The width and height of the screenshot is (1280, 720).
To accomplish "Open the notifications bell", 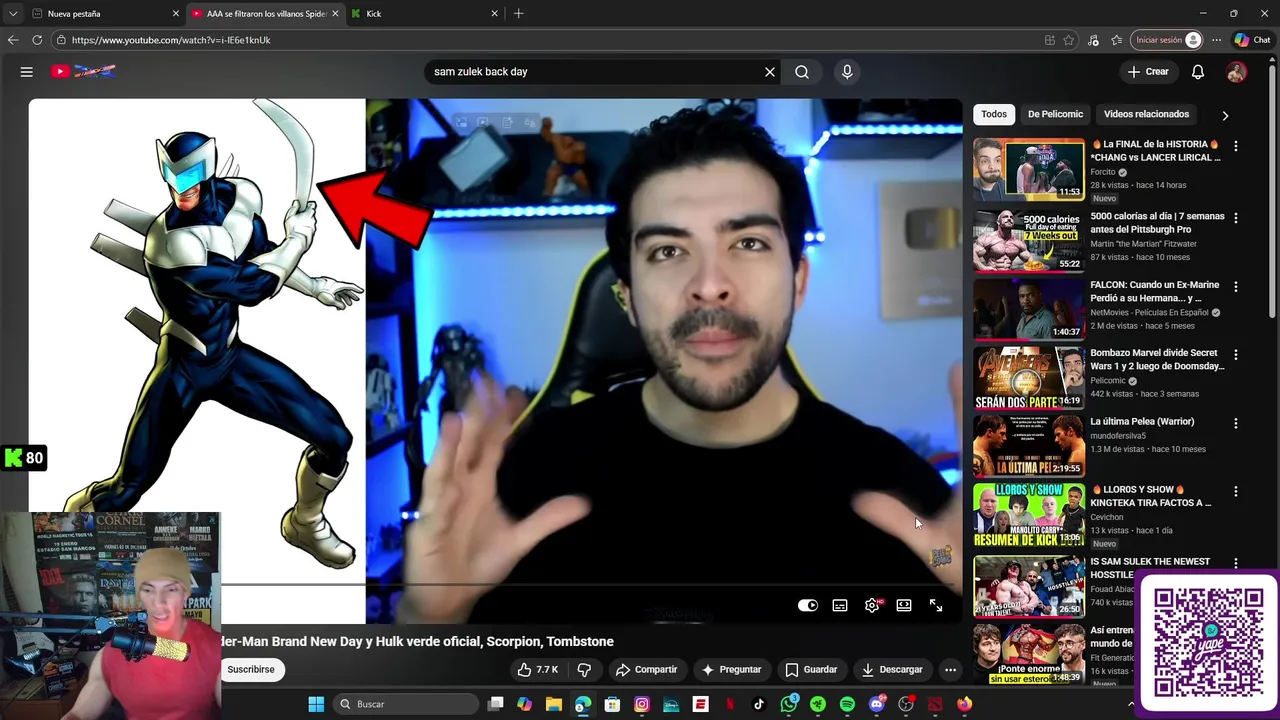I will [x=1198, y=72].
